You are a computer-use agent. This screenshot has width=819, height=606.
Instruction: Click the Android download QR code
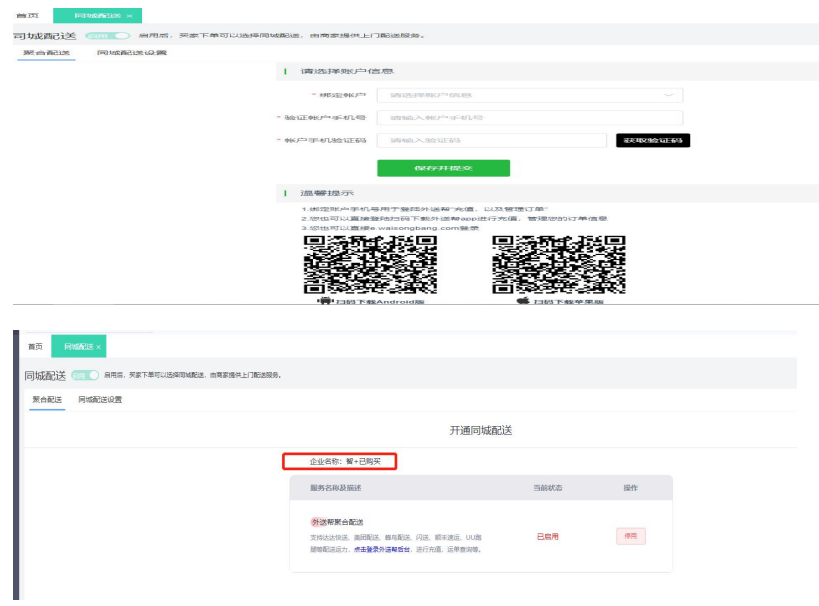(370, 264)
